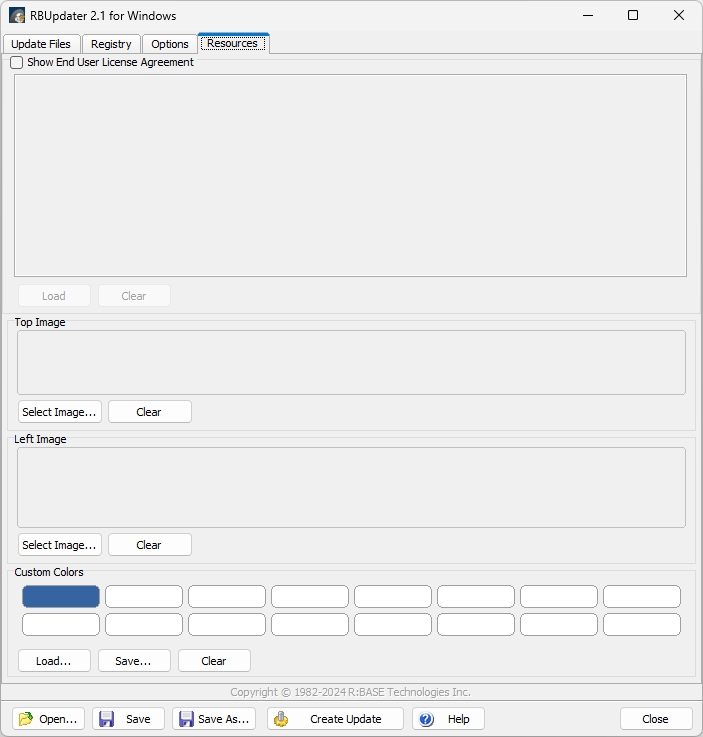
Task: Click the Top Image preview area
Action: tap(352, 362)
